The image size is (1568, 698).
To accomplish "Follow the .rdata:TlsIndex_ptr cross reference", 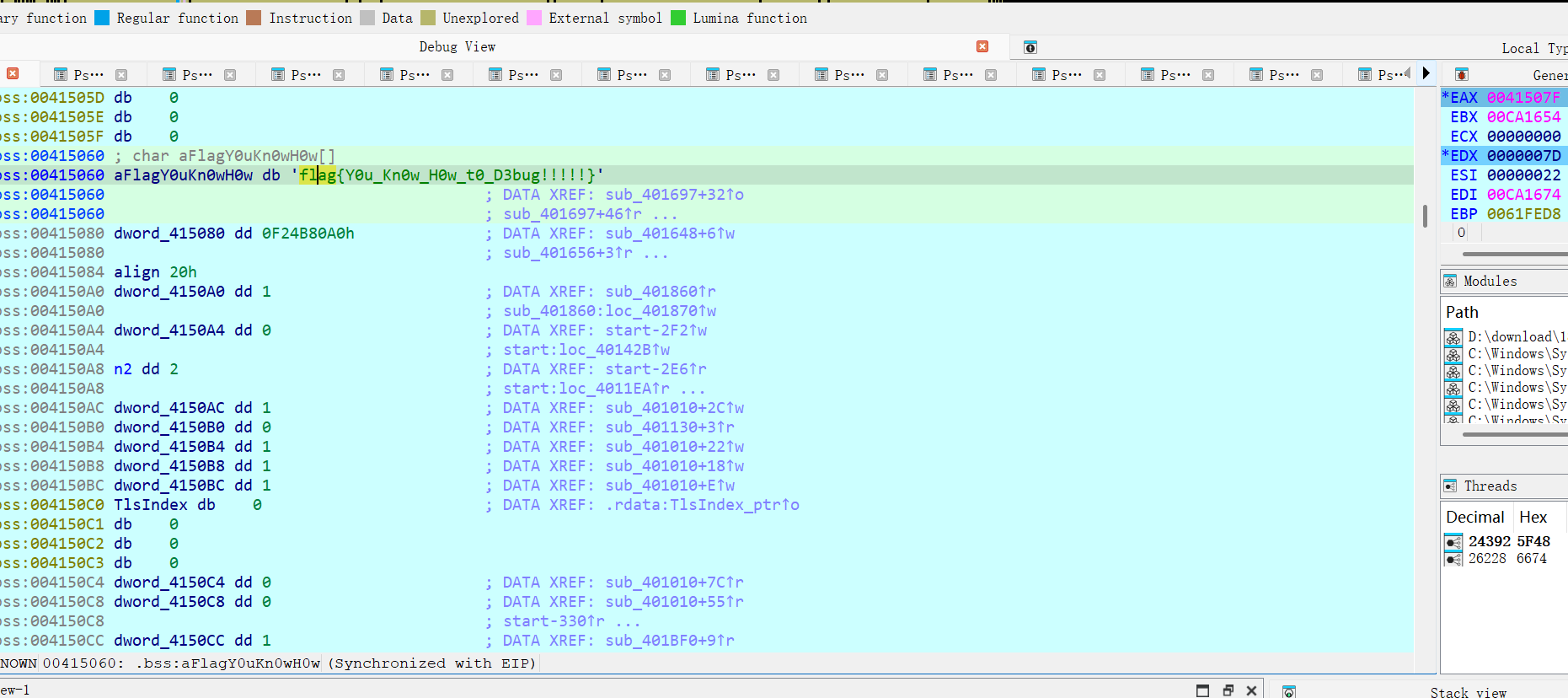I will (x=702, y=504).
